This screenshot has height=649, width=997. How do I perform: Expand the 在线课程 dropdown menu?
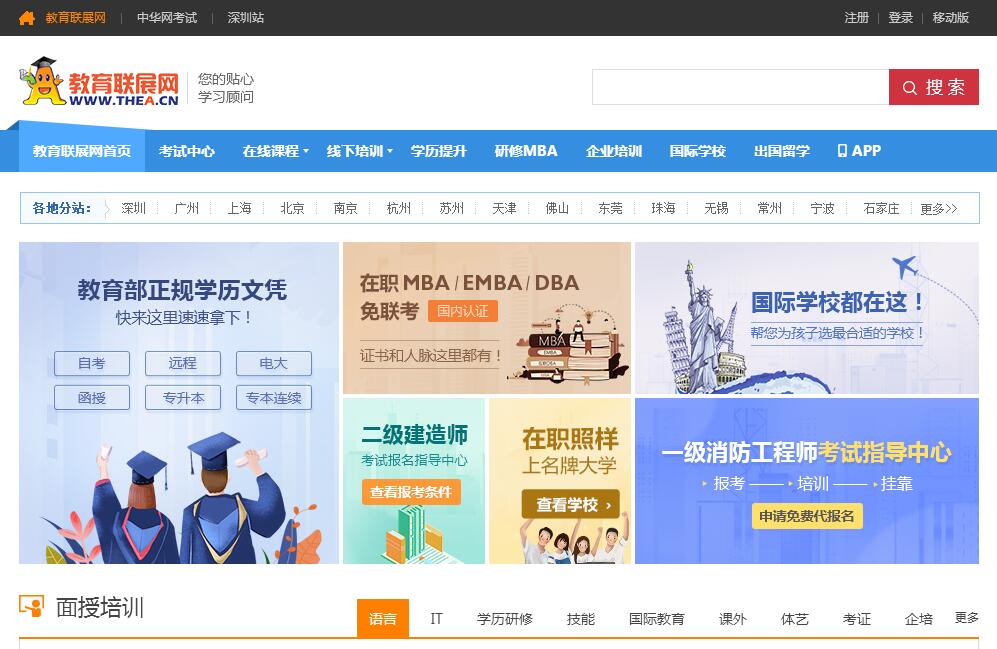point(275,151)
